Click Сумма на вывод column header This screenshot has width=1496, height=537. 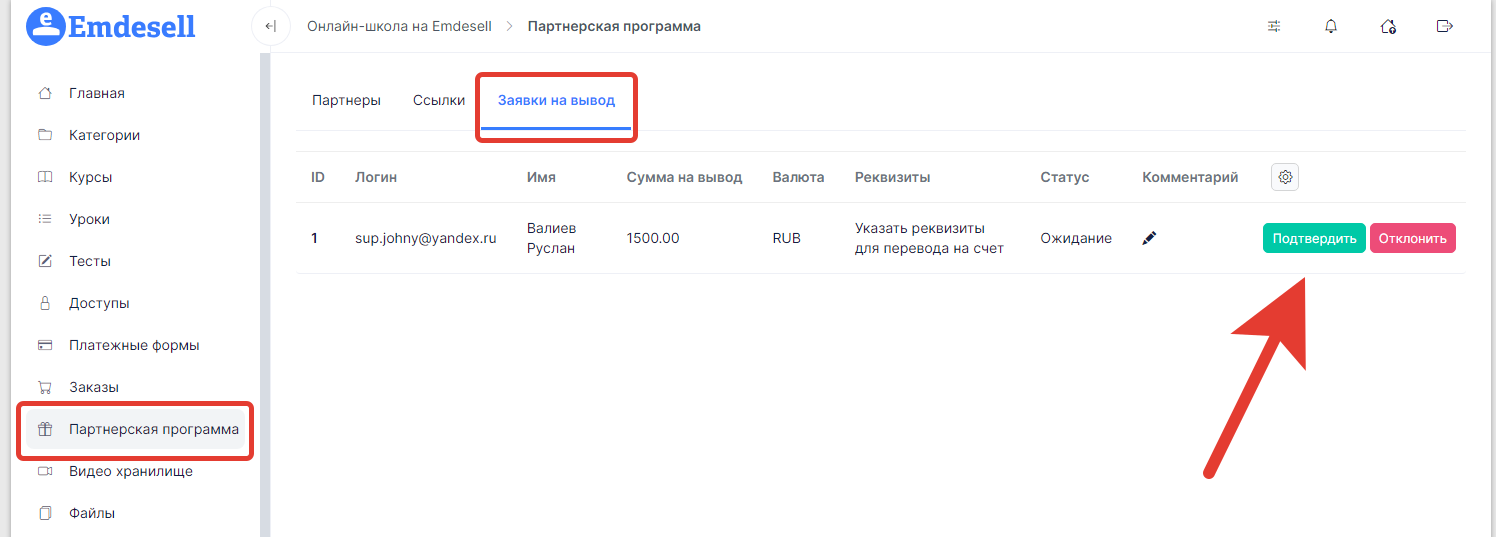coord(684,177)
